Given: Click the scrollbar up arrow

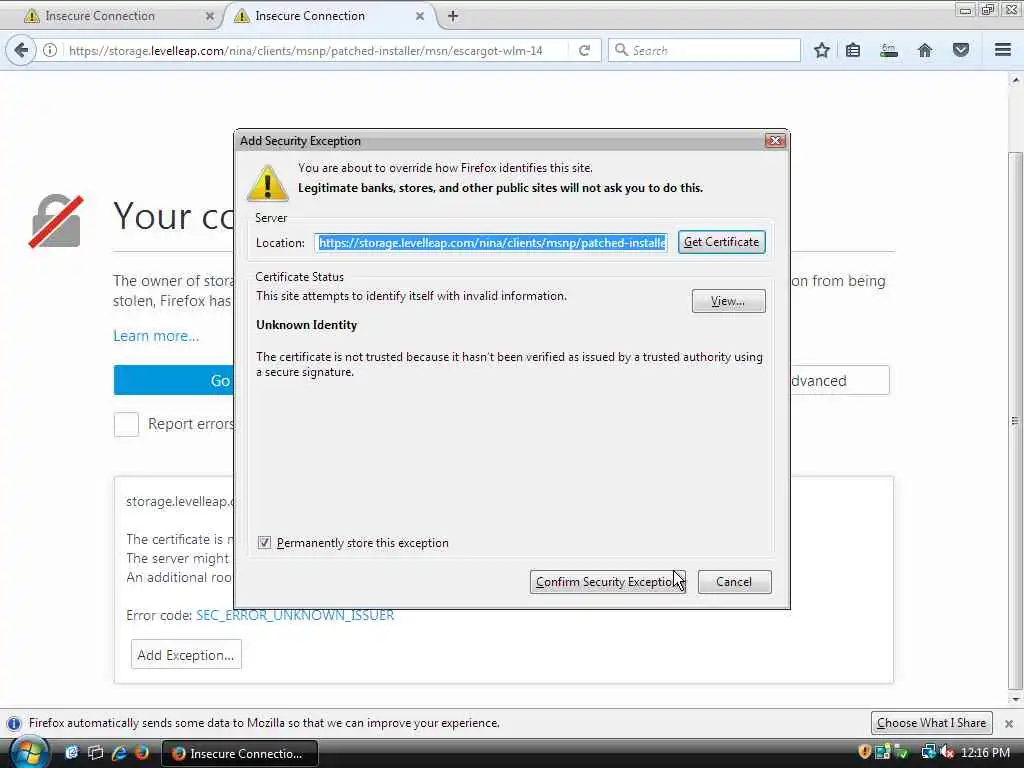Looking at the screenshot, I should (x=1015, y=80).
